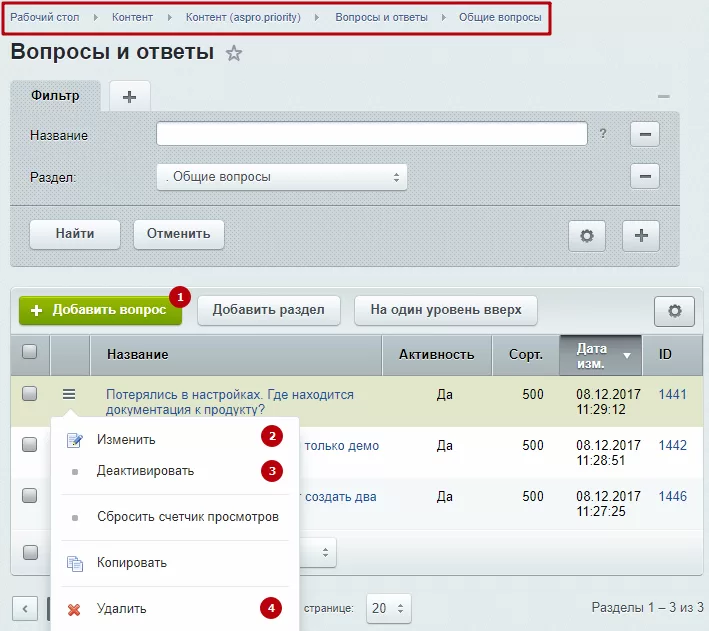Collapse the filter panel with the minimize dash

click(663, 96)
